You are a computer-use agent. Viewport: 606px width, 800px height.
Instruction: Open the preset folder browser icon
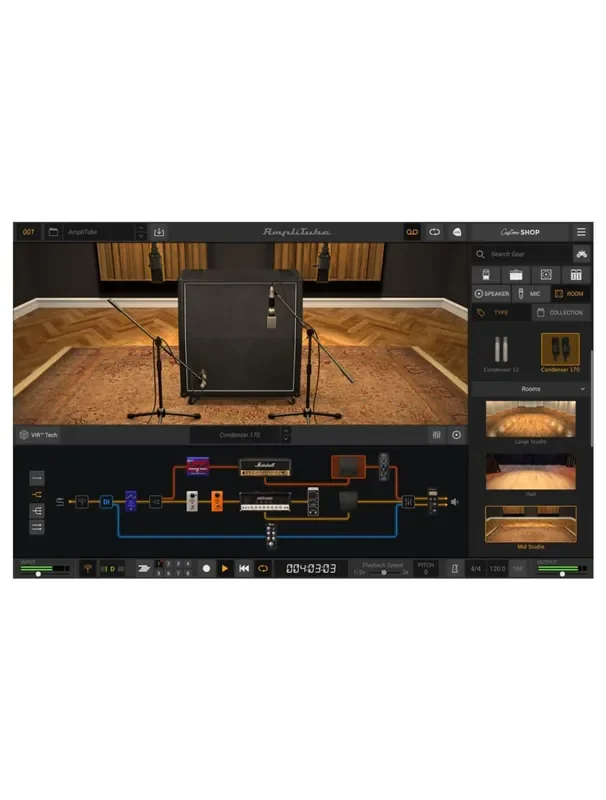tap(53, 232)
